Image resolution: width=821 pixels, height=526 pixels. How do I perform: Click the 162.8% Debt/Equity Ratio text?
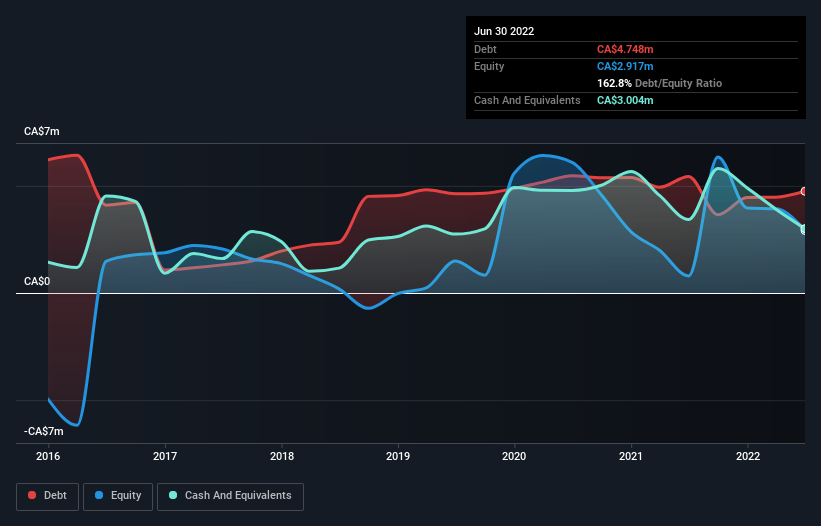tap(659, 83)
